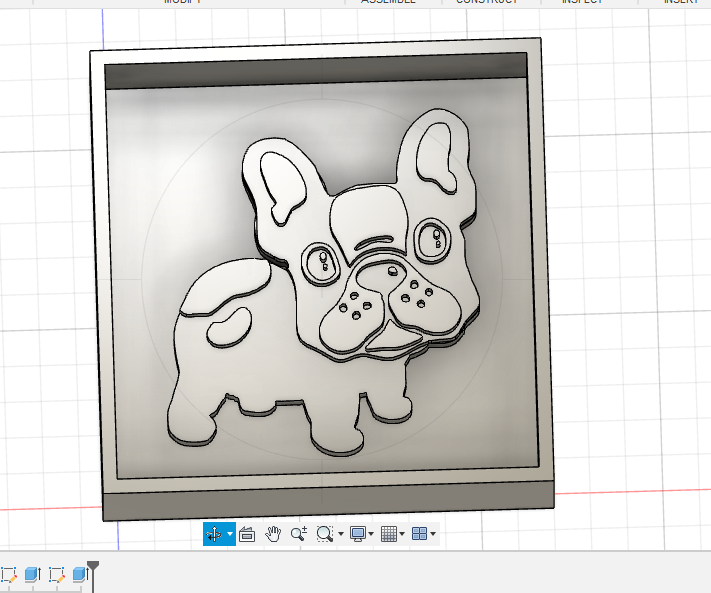The image size is (711, 593).
Task: Open the Grid and Snaps dropdown arrow
Action: click(x=402, y=535)
